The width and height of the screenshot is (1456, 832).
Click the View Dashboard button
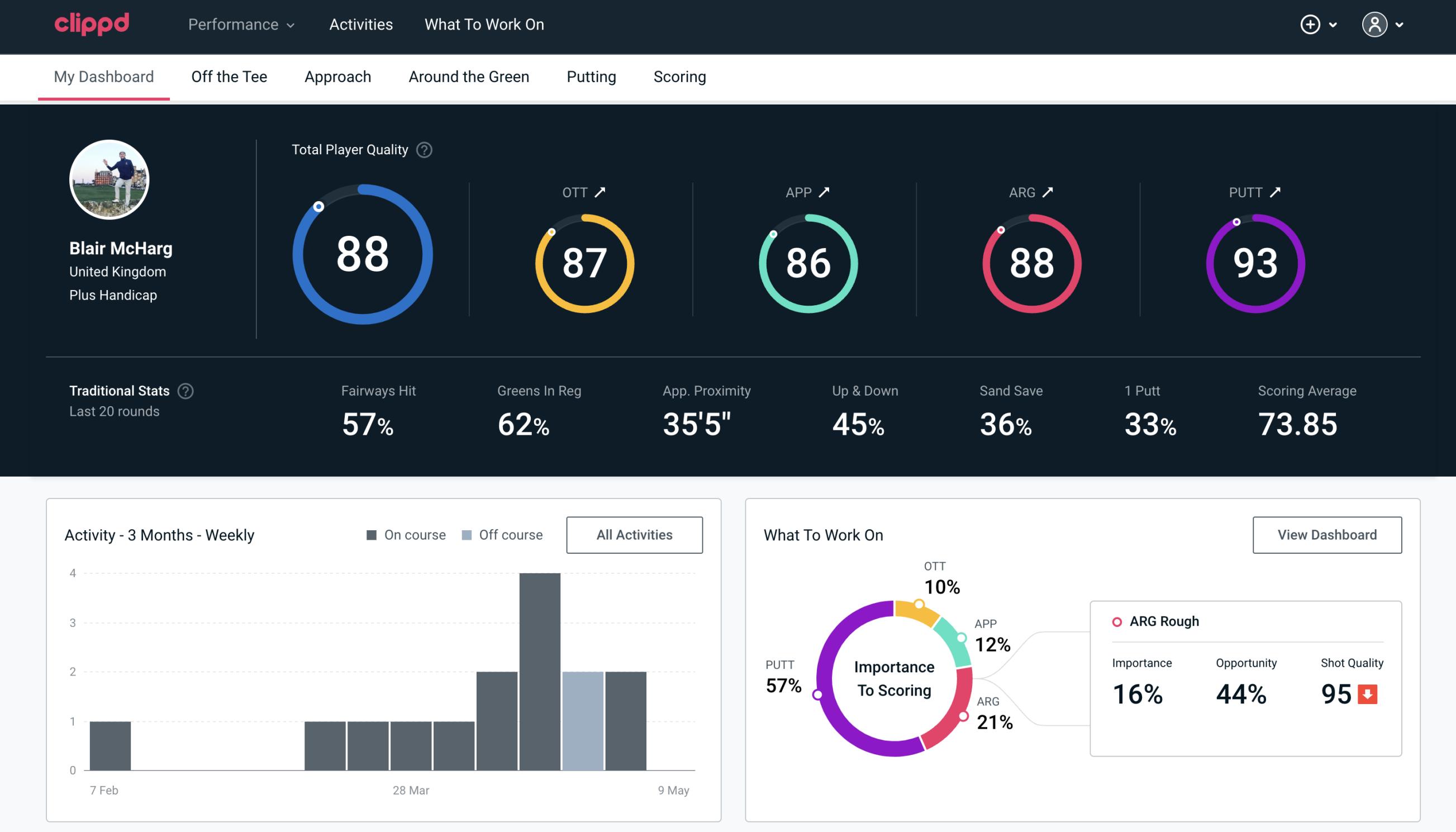[x=1327, y=534]
